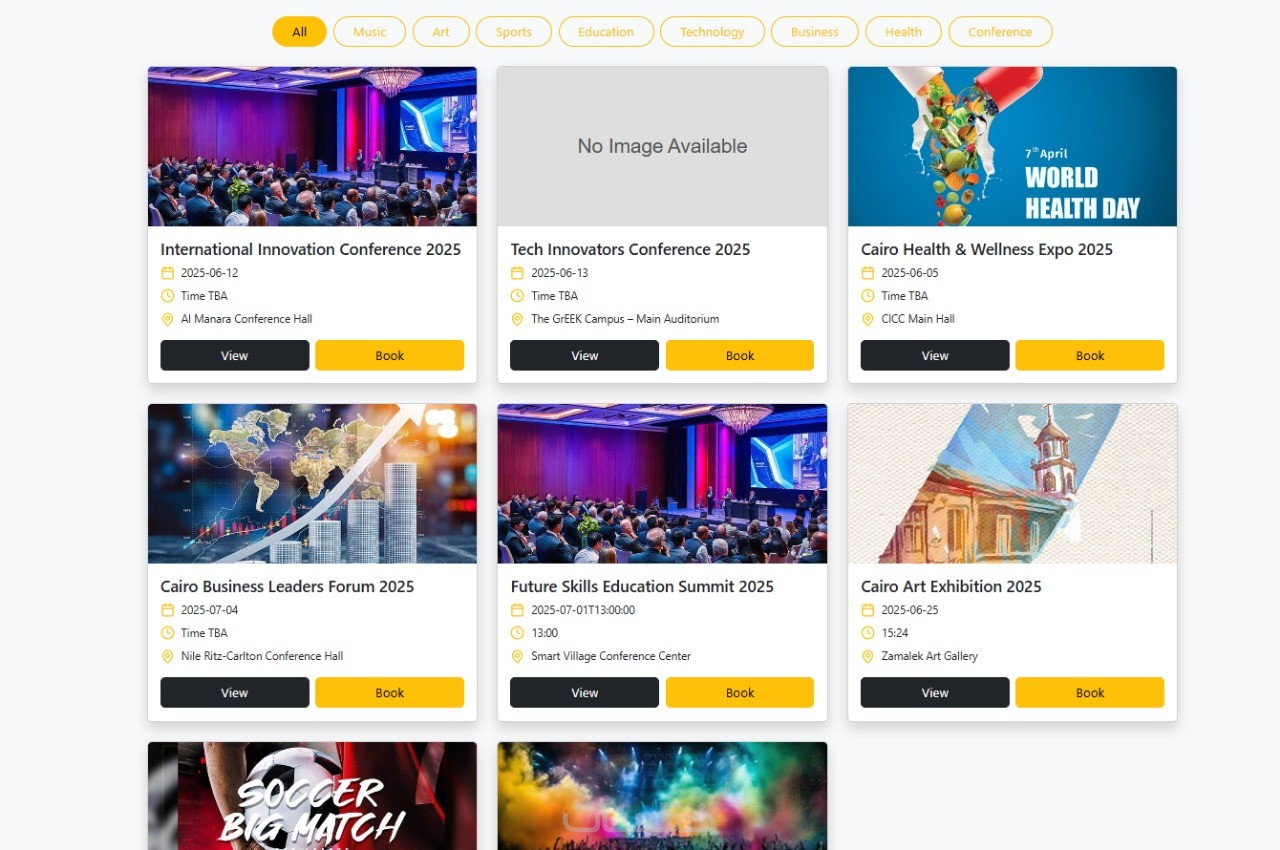The width and height of the screenshot is (1280, 850).
Task: View the Cairo Health & Wellness Expo event
Action: 935,355
